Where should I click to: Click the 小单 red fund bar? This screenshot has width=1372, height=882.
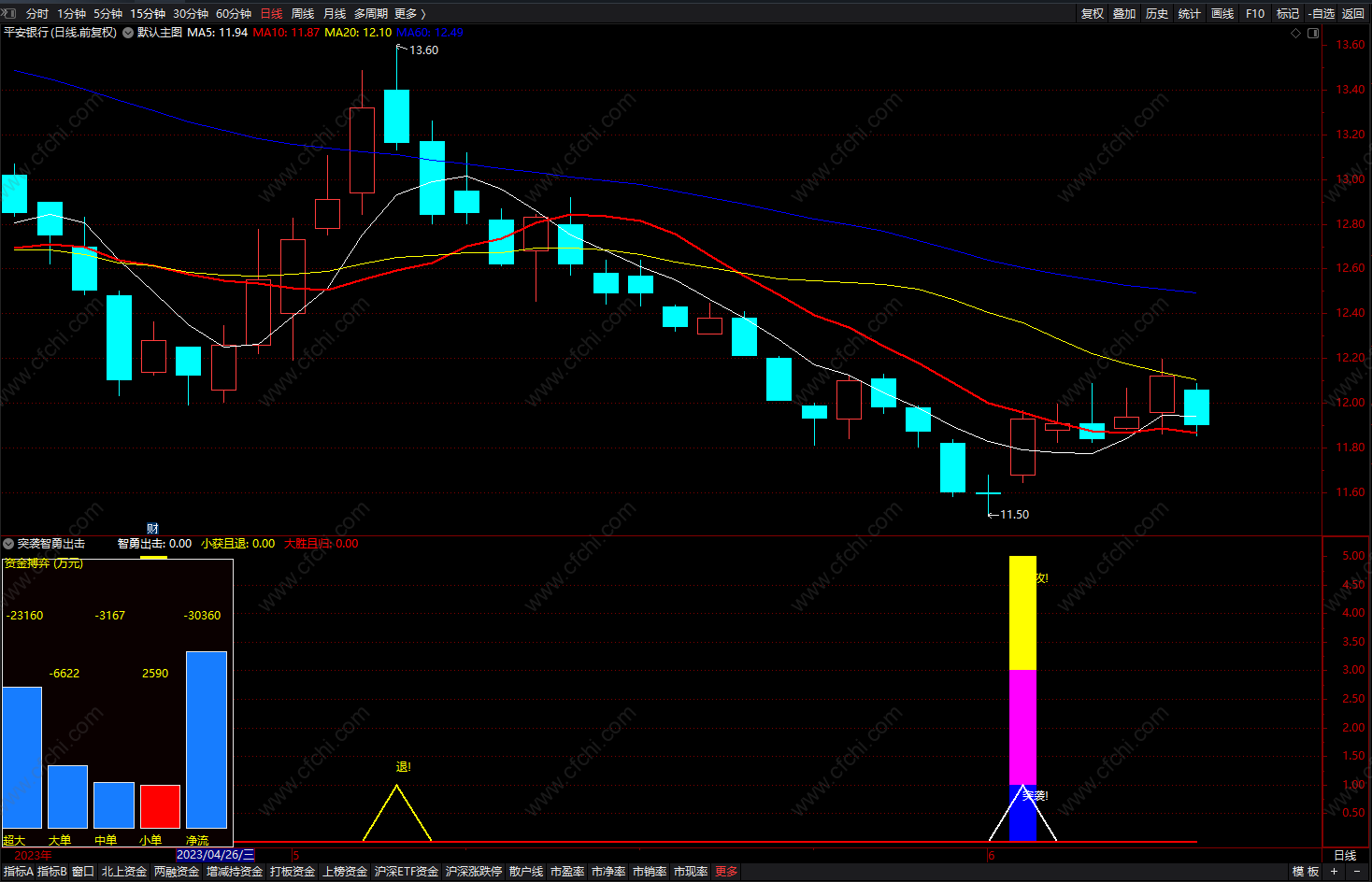coord(160,806)
